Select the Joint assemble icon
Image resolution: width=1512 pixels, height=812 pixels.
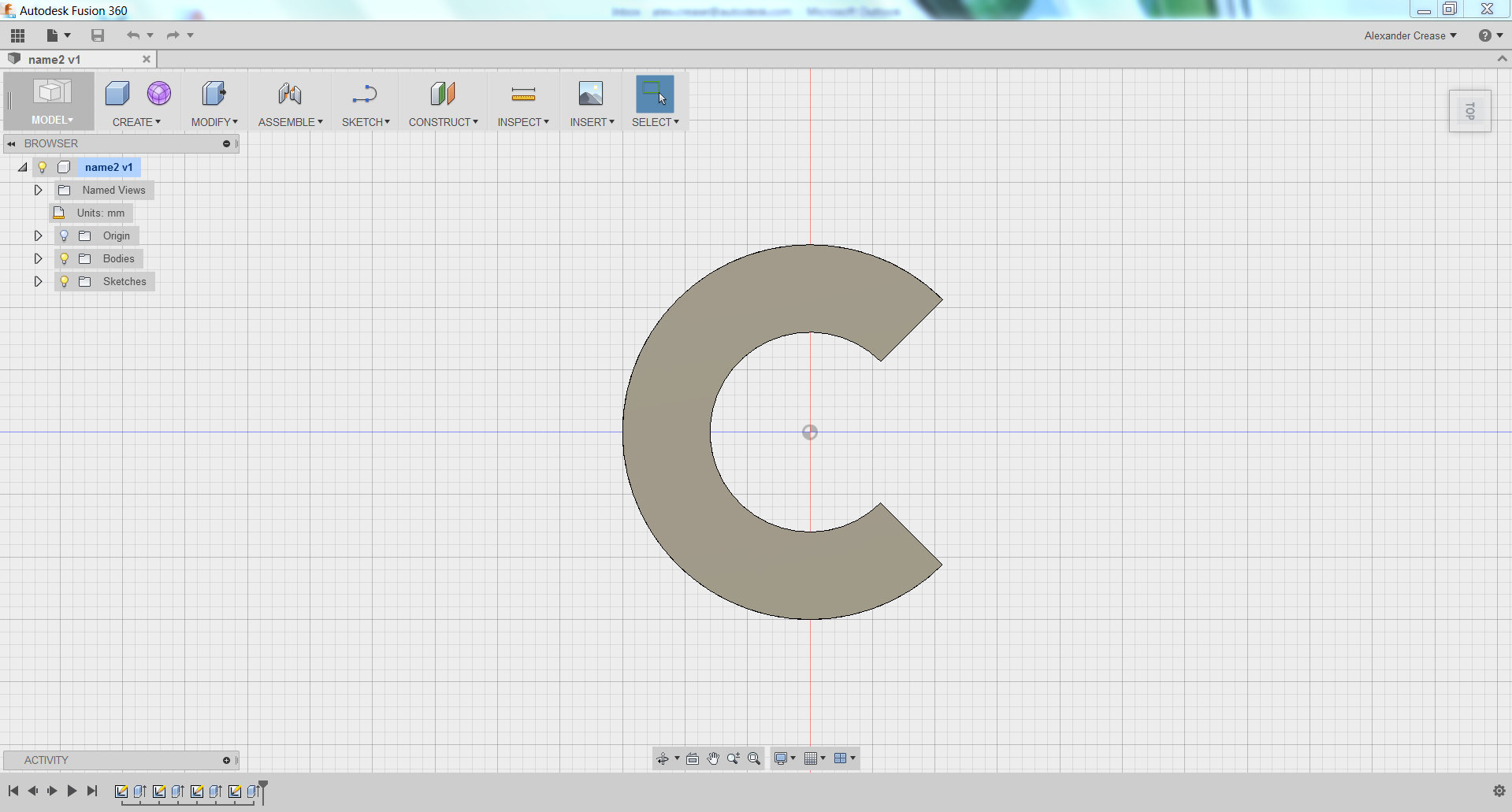point(289,94)
